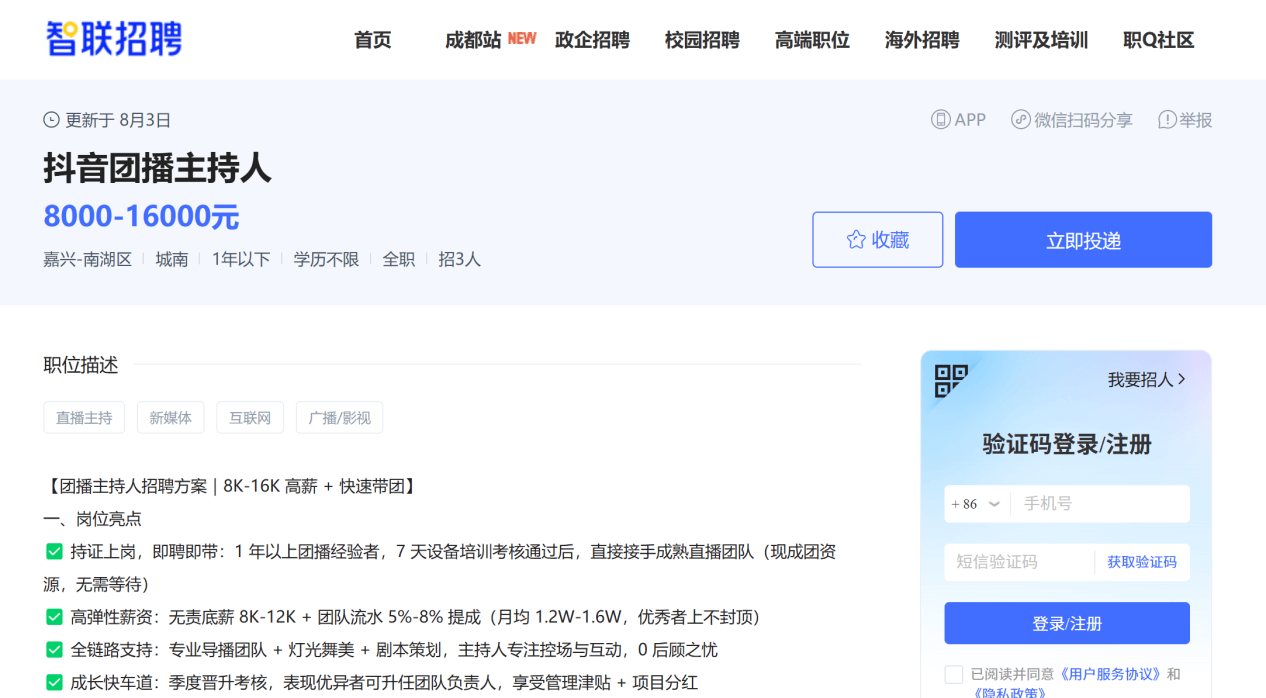Select 成都站 in the top navigation
The height and width of the screenshot is (698, 1266).
pyautogui.click(x=473, y=40)
